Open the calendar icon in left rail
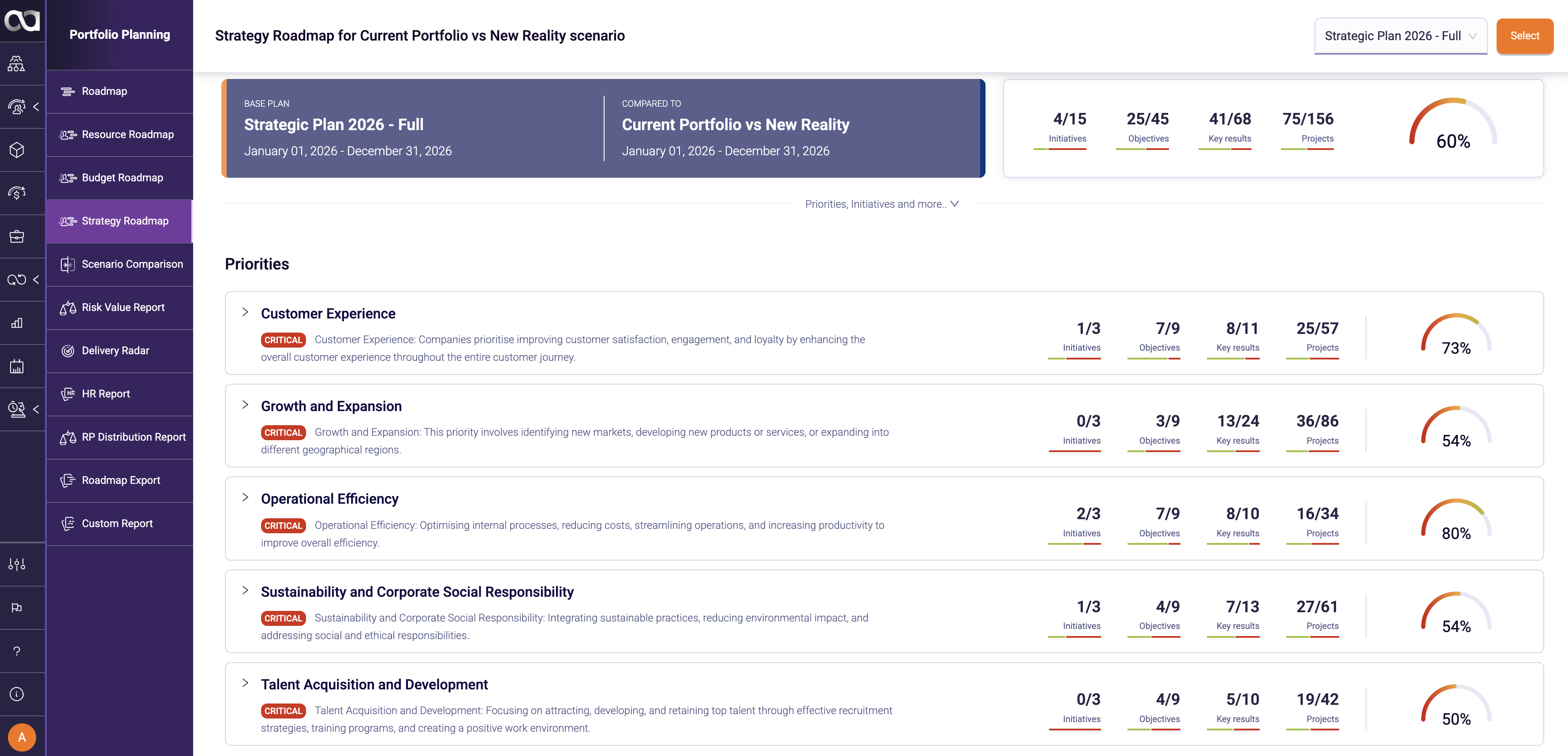The image size is (1568, 756). (x=17, y=366)
